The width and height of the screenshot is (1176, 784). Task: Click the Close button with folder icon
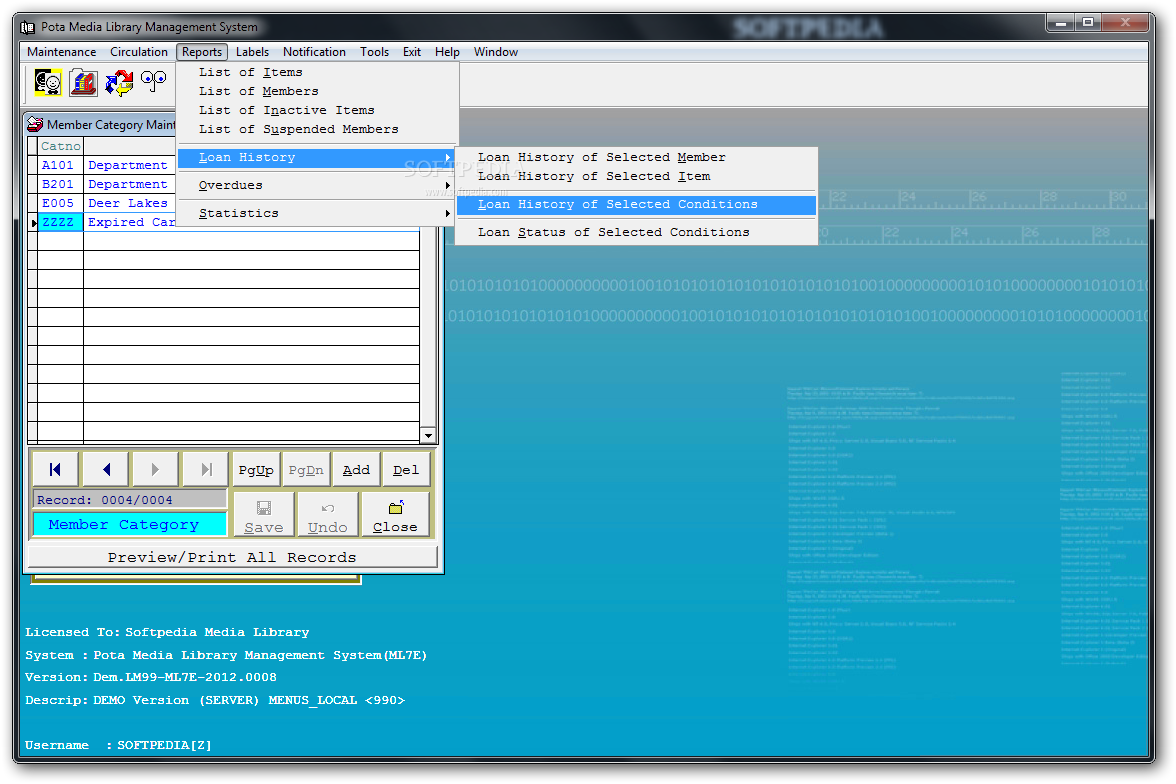395,515
